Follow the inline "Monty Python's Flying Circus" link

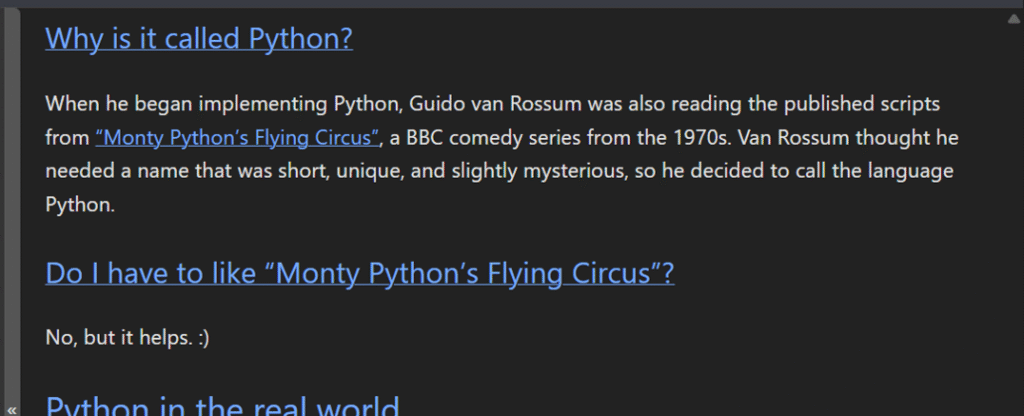[x=239, y=137]
